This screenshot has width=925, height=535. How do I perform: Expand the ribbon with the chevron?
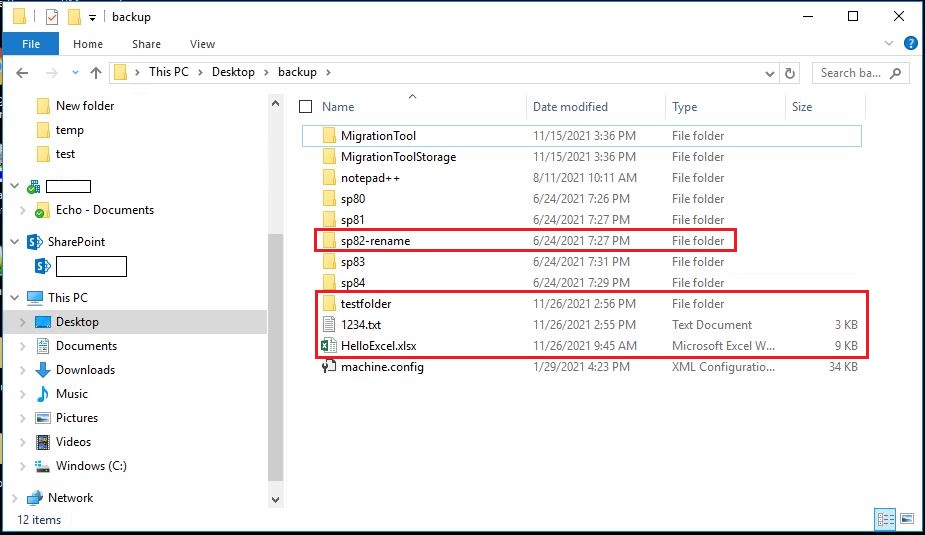pyautogui.click(x=889, y=44)
